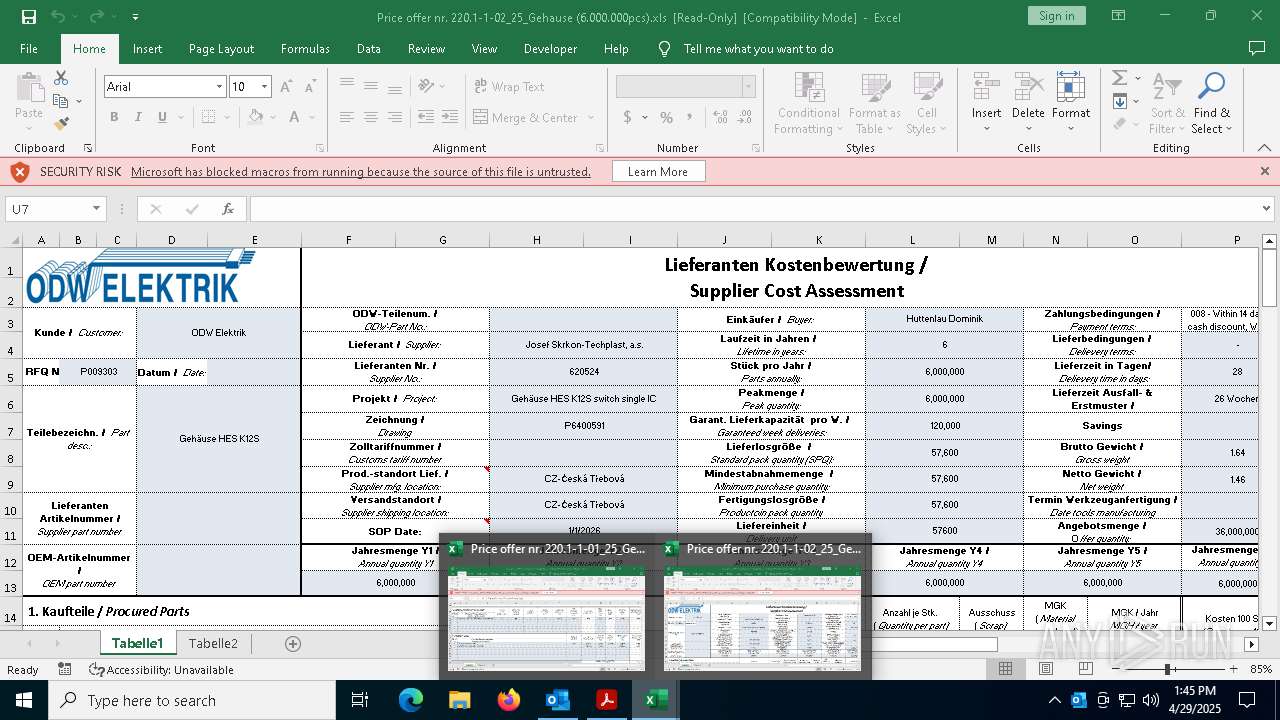Switch to sheet Tabelle2

click(x=213, y=644)
